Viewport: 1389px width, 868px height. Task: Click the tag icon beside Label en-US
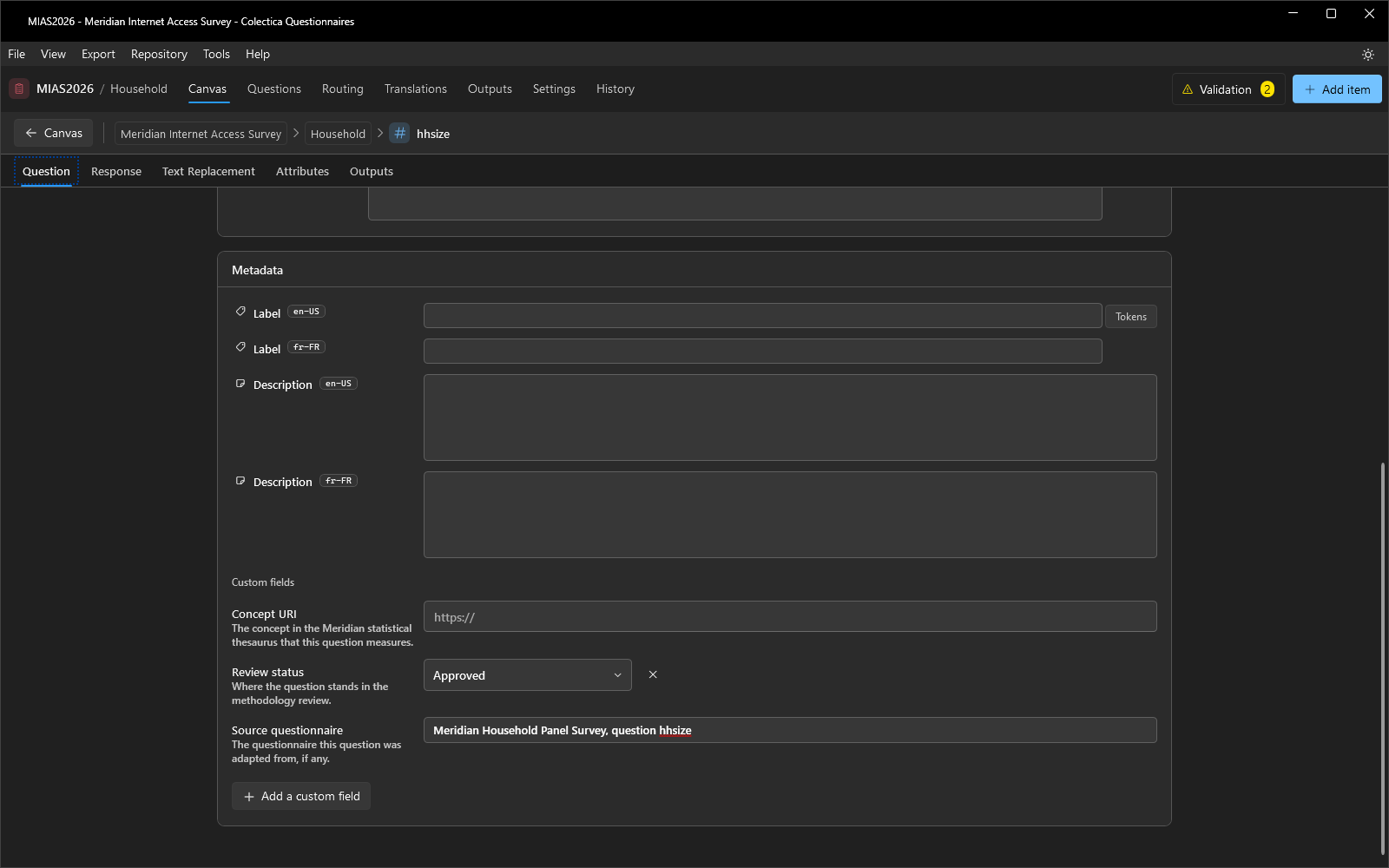pyautogui.click(x=240, y=312)
